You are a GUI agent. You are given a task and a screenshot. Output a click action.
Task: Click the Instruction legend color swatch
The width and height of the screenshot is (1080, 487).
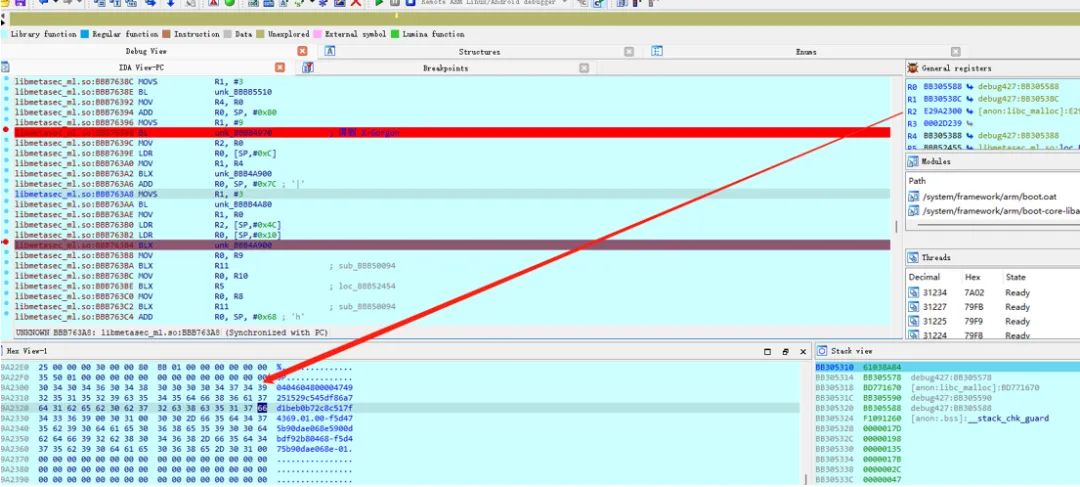click(166, 34)
